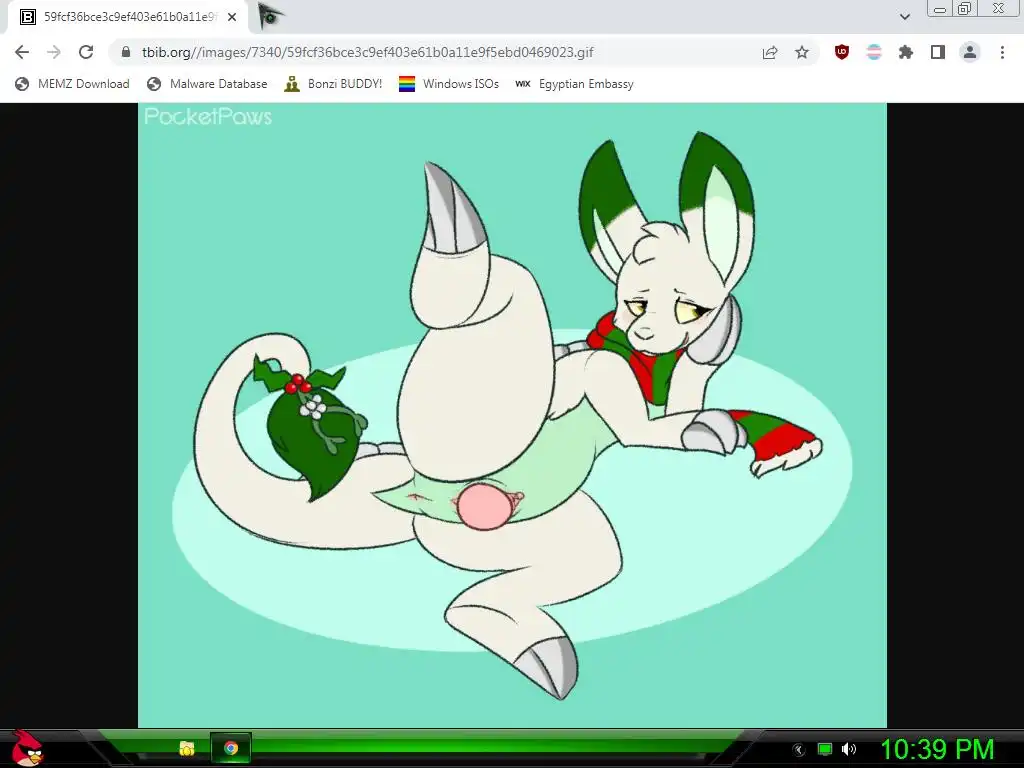
Task: View site information via the lock icon
Action: [x=126, y=52]
